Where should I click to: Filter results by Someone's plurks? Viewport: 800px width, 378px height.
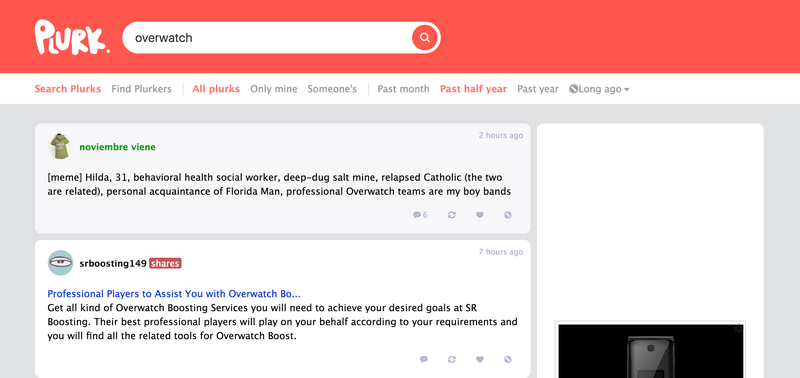332,89
